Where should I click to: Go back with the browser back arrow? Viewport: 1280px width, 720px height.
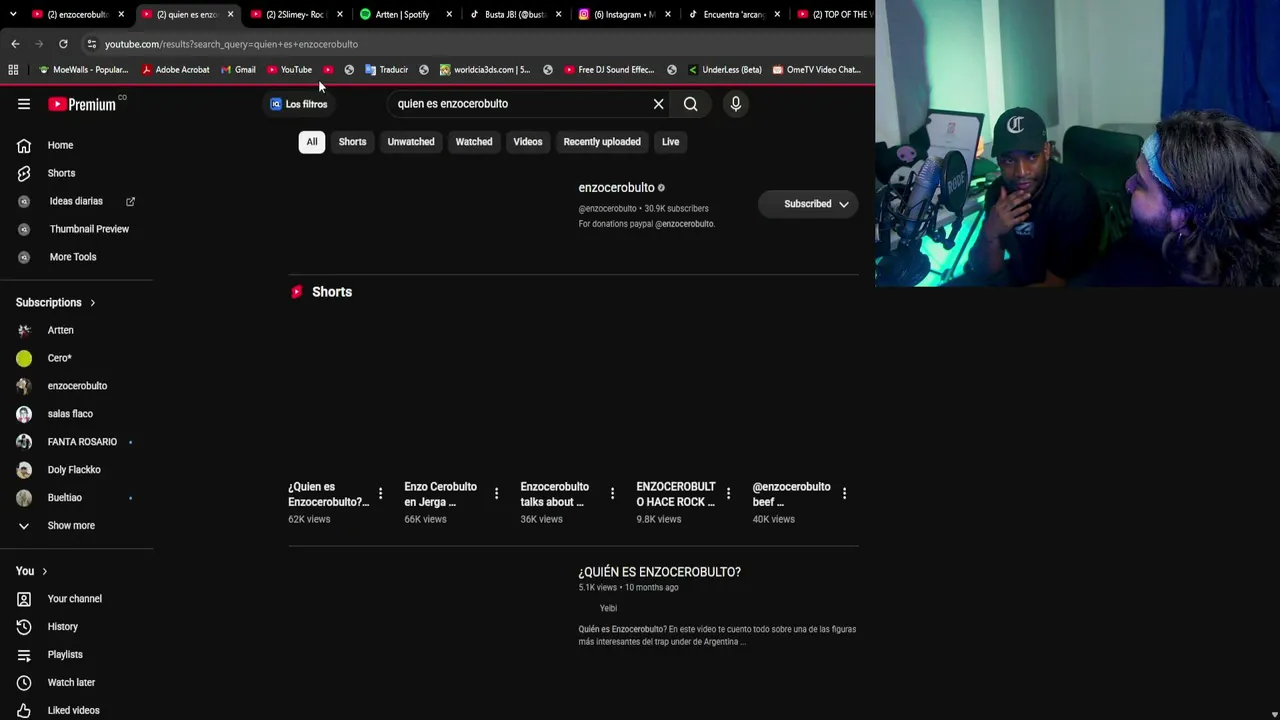click(15, 44)
